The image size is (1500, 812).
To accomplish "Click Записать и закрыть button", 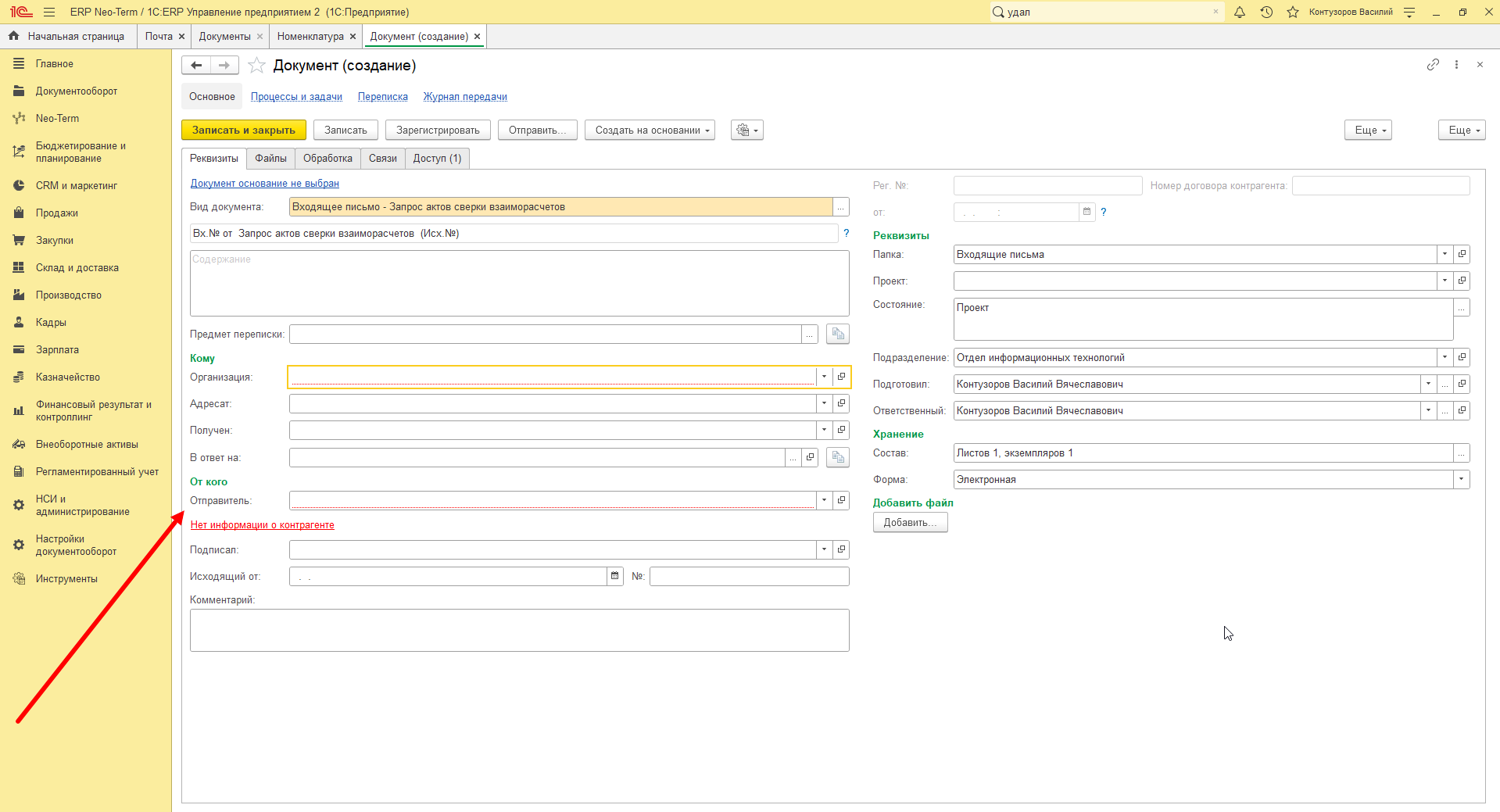I will tap(244, 130).
